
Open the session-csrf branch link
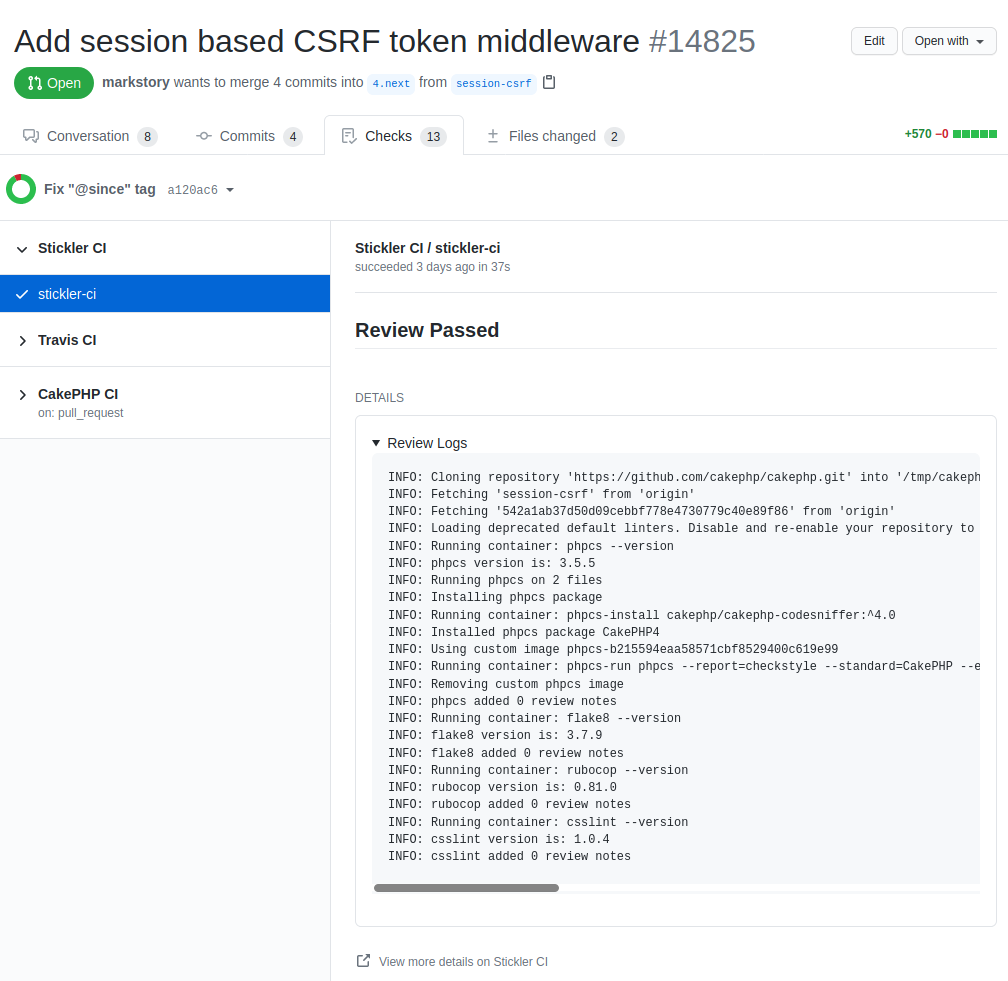click(494, 84)
